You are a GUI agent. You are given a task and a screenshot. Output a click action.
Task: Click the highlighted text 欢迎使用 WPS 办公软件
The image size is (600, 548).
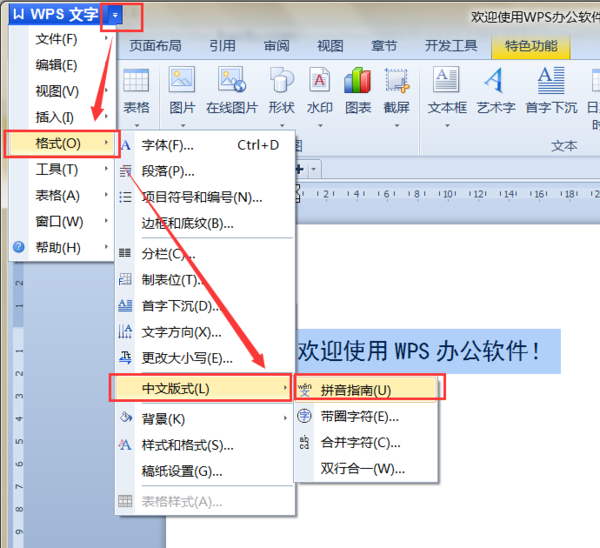(x=418, y=351)
